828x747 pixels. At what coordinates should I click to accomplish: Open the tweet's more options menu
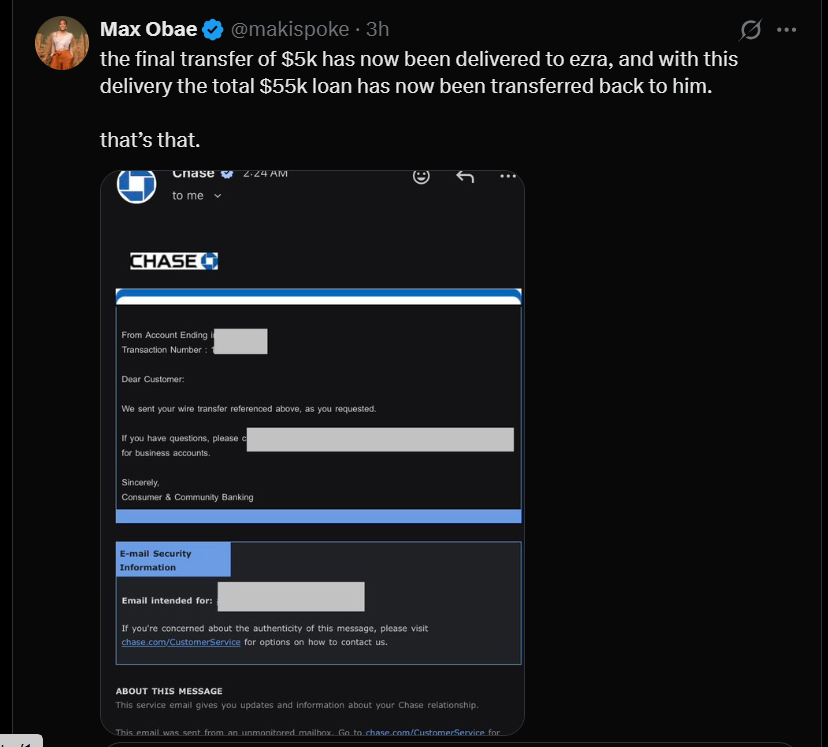click(x=786, y=30)
